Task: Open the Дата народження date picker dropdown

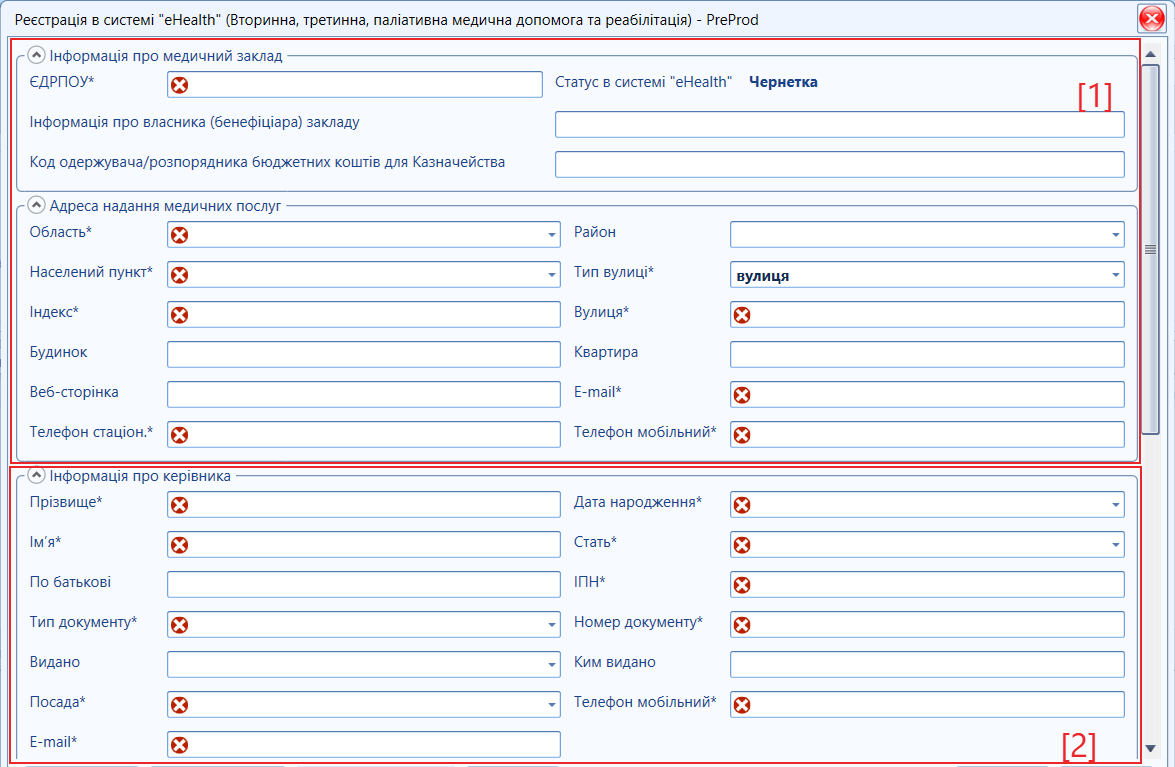Action: 1115,505
